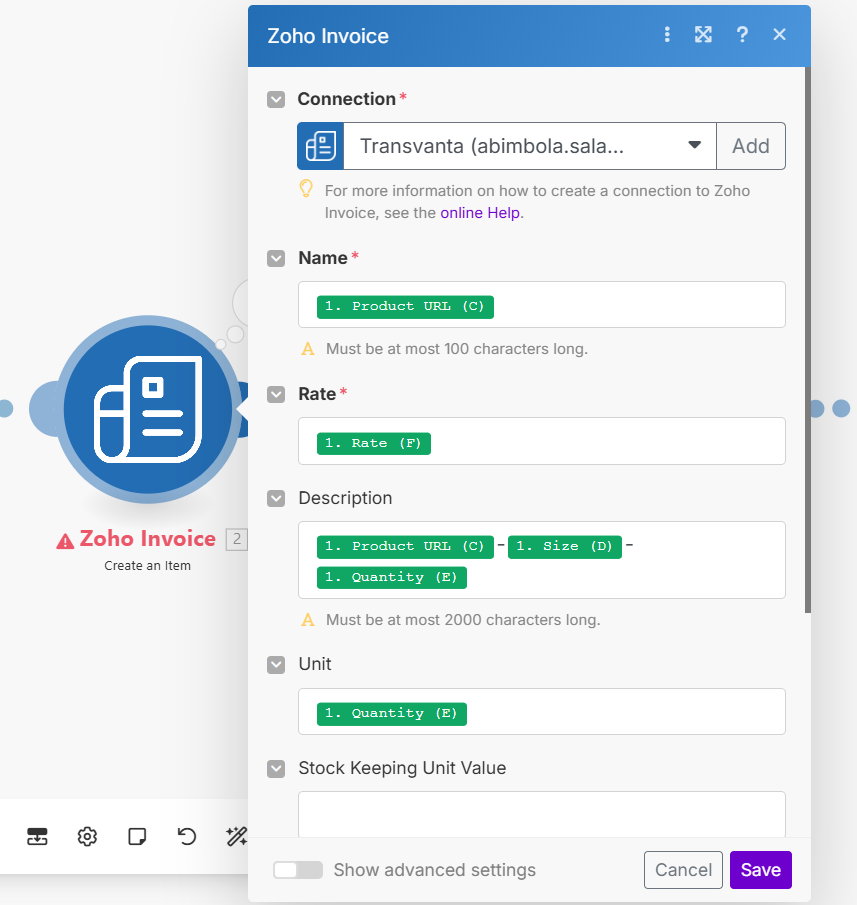The image size is (857, 905).
Task: Click the magic wand auto-align icon
Action: (x=236, y=836)
